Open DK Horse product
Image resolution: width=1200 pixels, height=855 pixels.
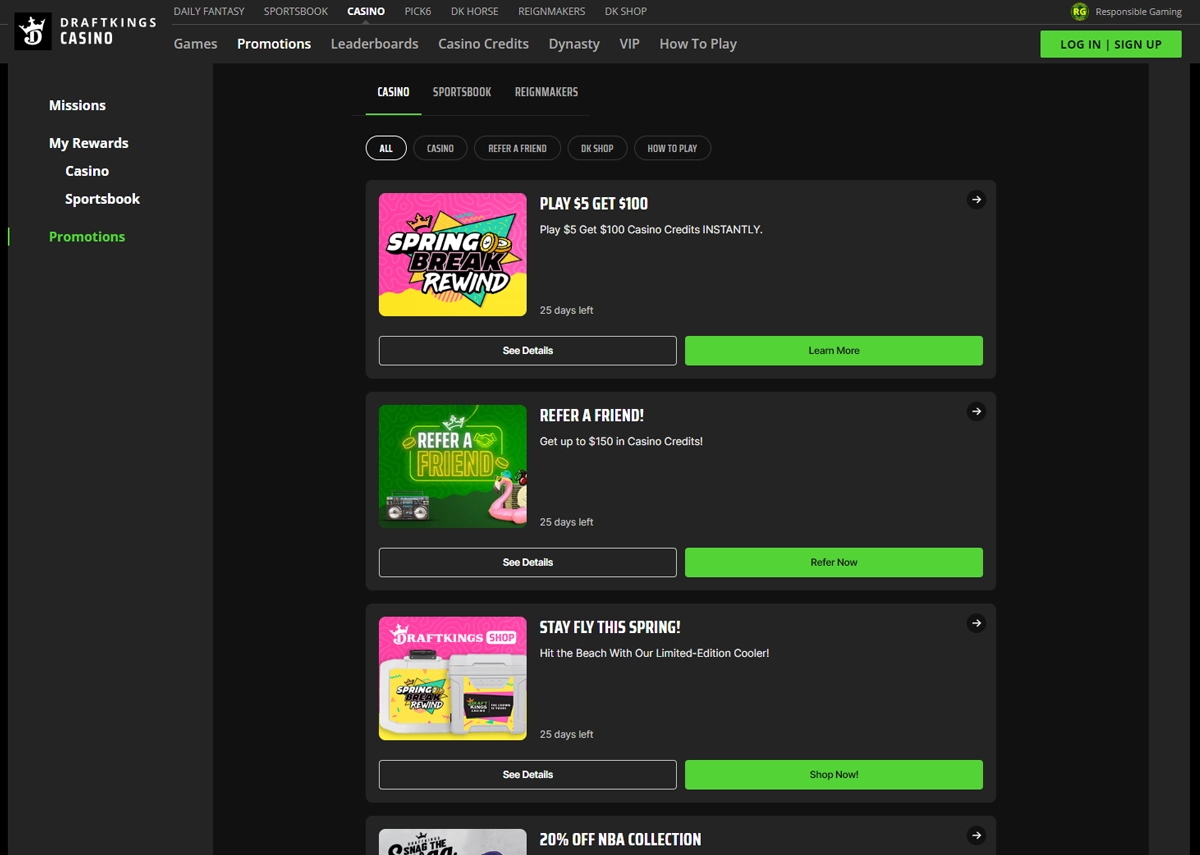point(475,12)
